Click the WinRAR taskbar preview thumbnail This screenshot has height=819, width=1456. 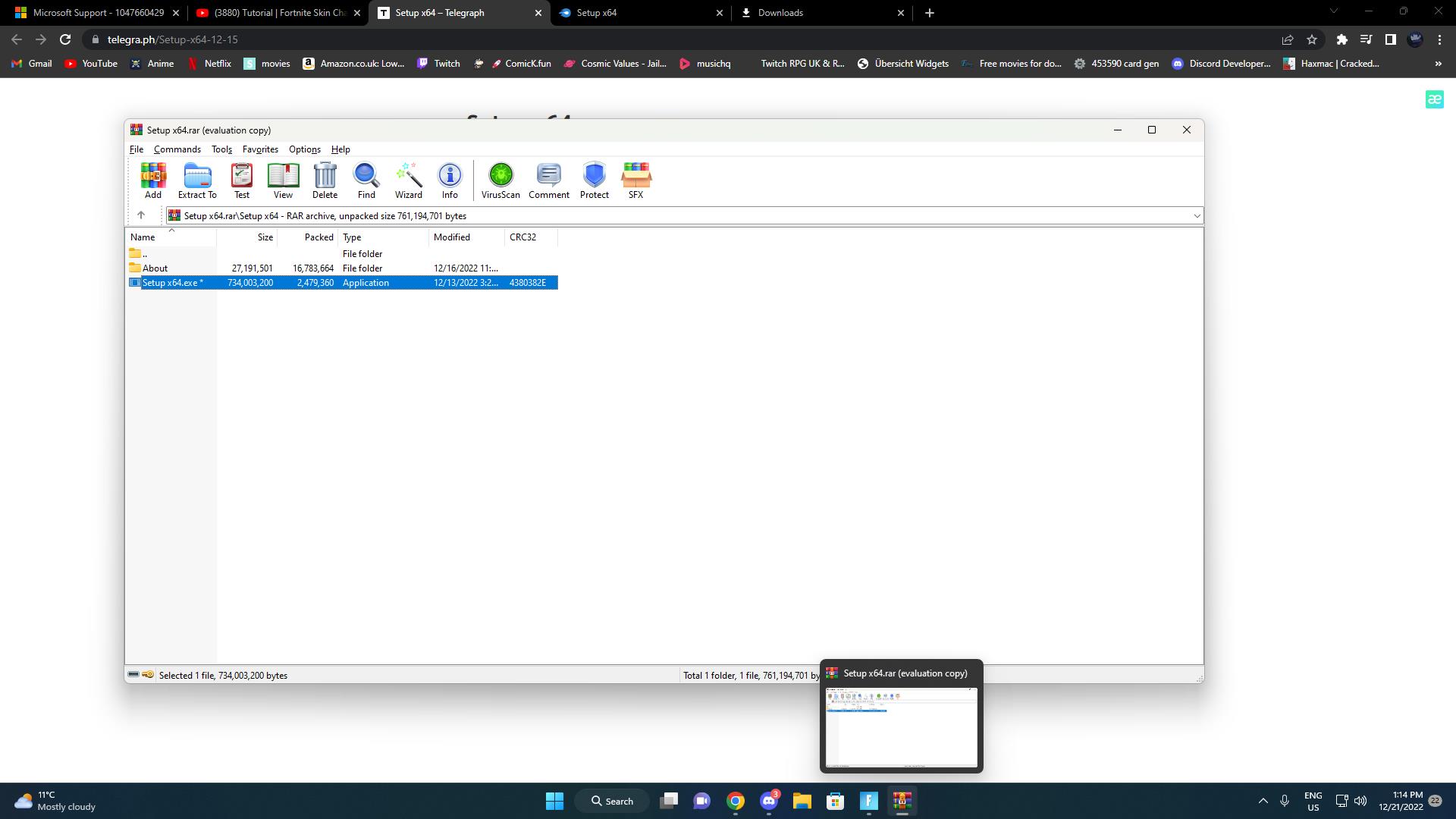(901, 726)
